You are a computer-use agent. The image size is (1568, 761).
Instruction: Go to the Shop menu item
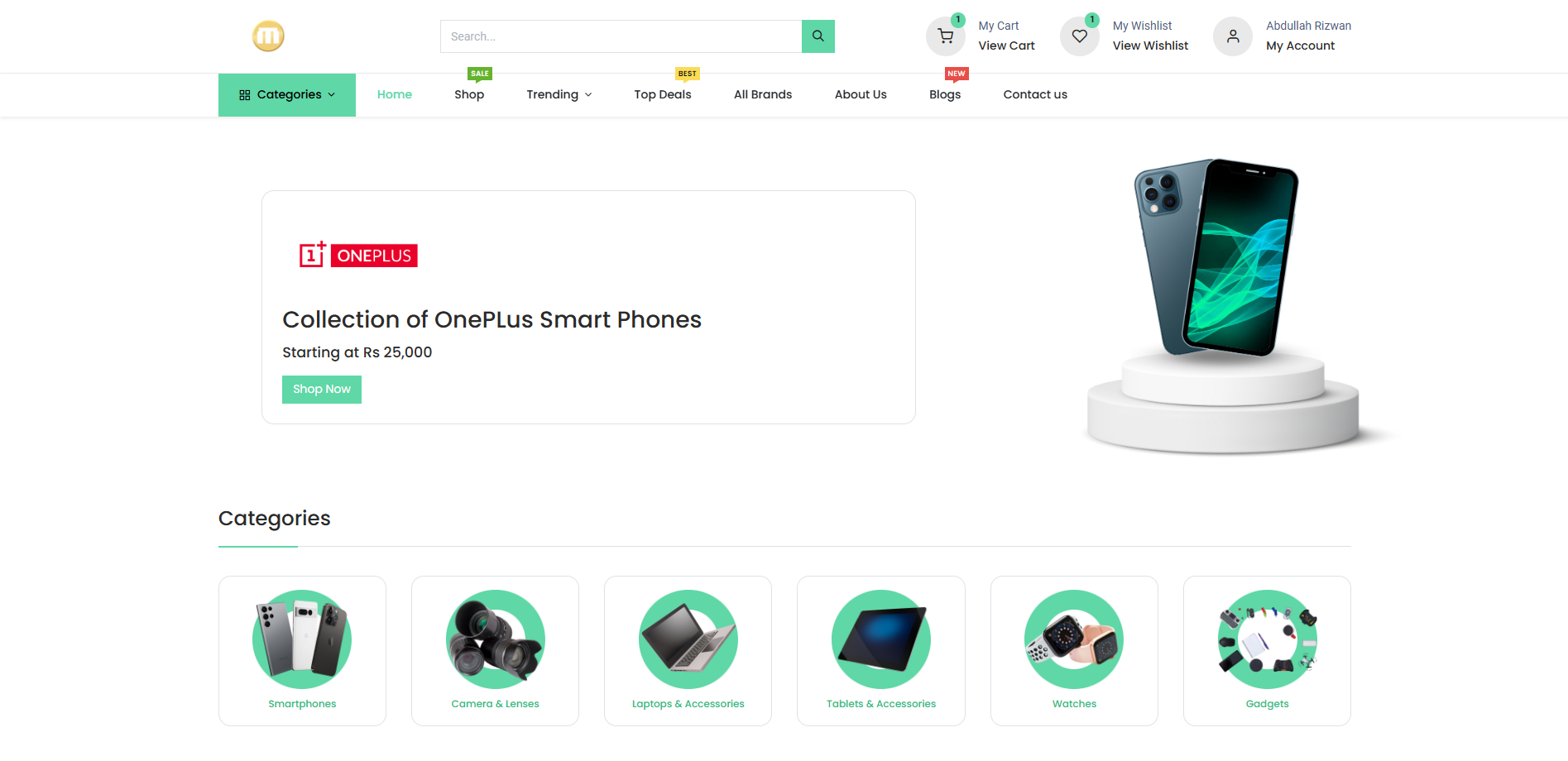(x=469, y=94)
